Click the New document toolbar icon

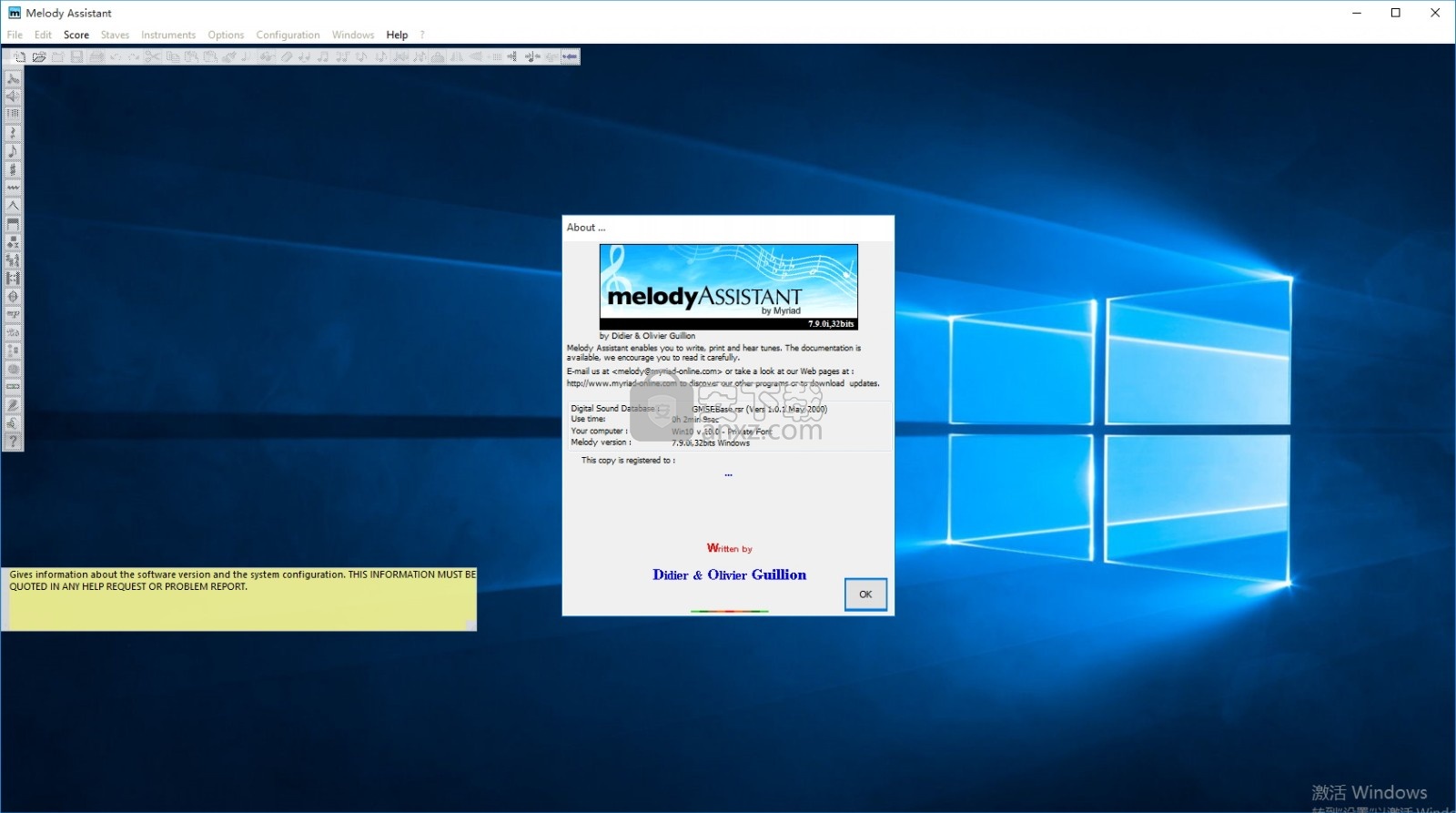(x=19, y=56)
